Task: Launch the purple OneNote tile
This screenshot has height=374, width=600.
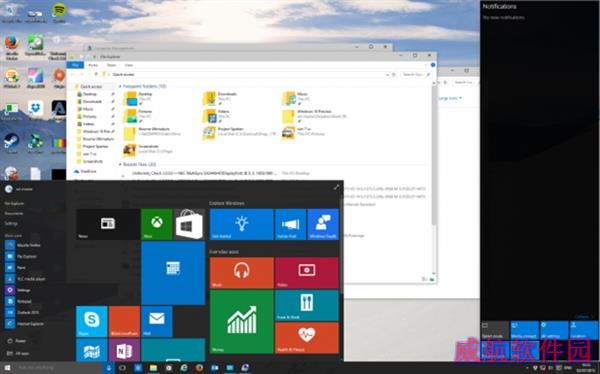Action: (124, 350)
